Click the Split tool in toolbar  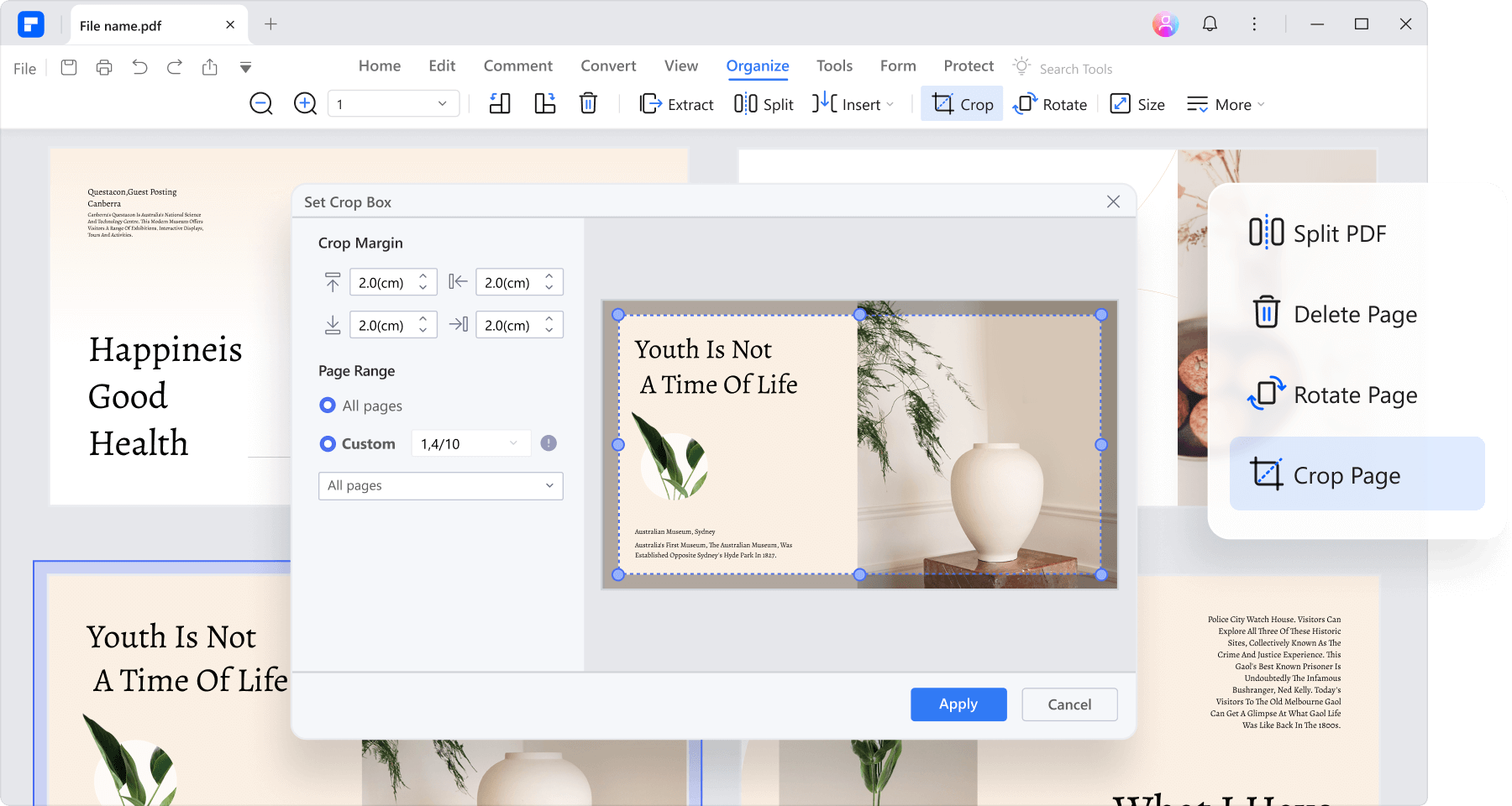point(764,104)
